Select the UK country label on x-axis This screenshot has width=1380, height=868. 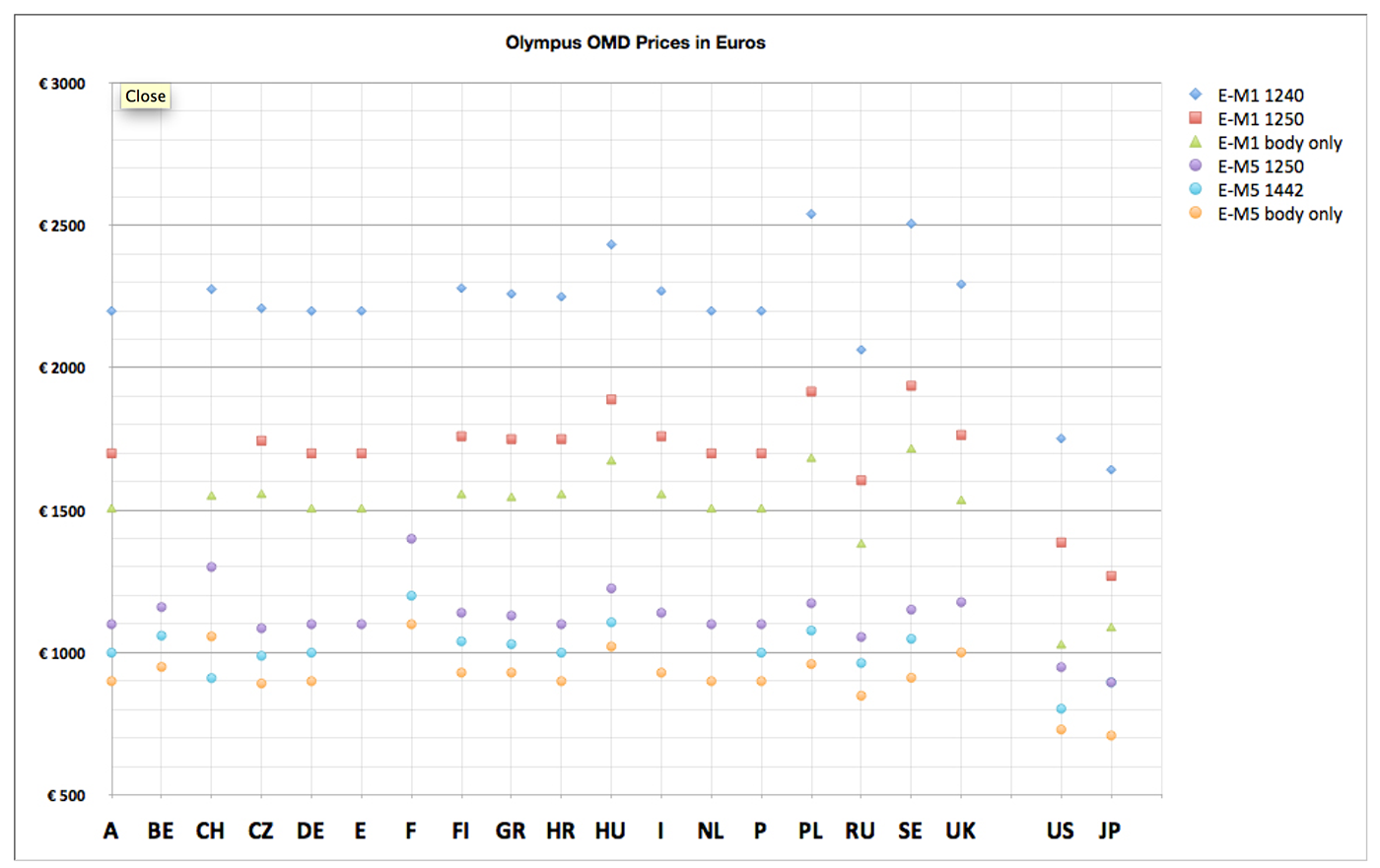960,831
